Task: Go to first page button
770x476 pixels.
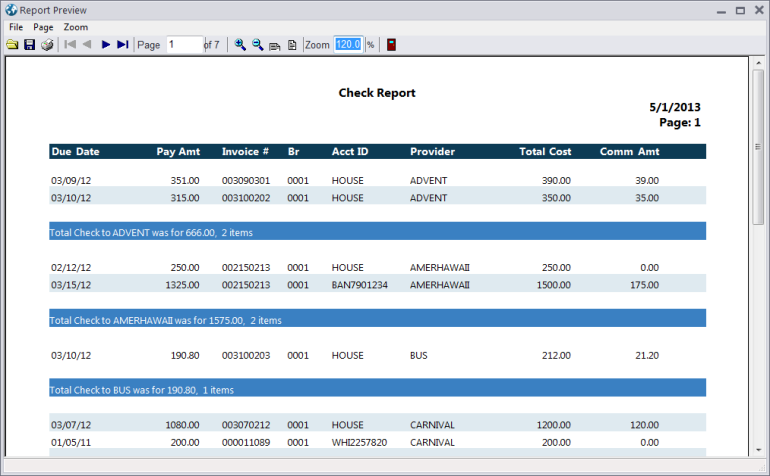Action: pos(70,45)
